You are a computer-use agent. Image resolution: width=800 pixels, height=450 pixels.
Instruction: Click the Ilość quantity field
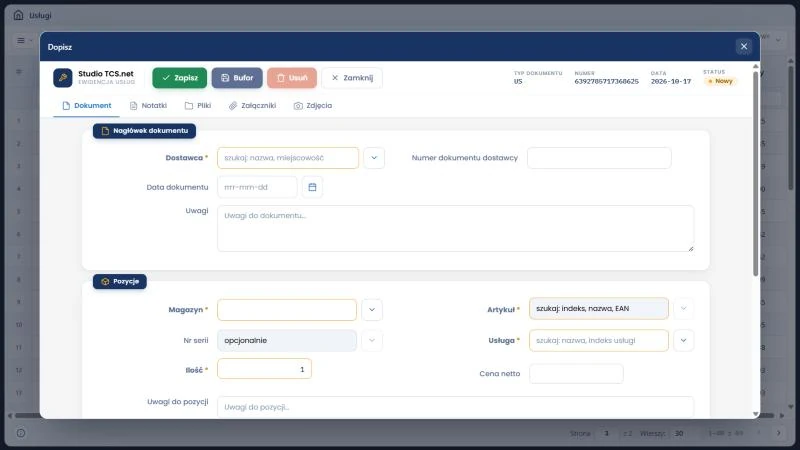264,369
